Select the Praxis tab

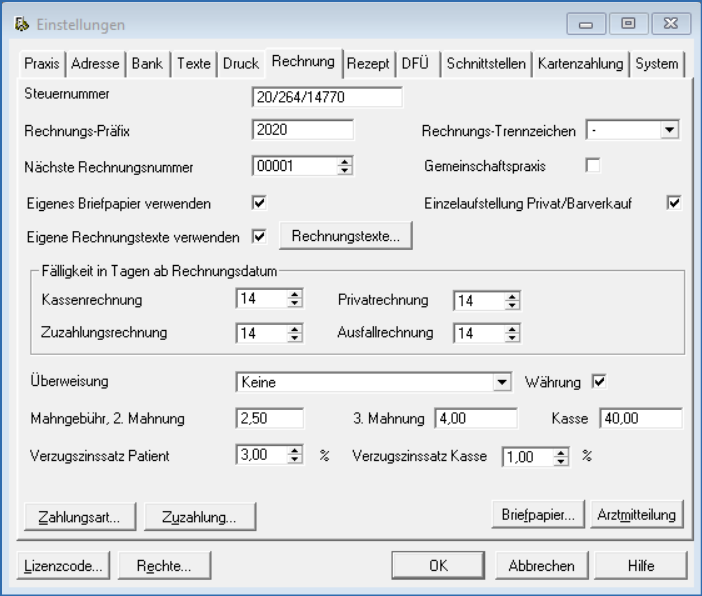pos(43,63)
